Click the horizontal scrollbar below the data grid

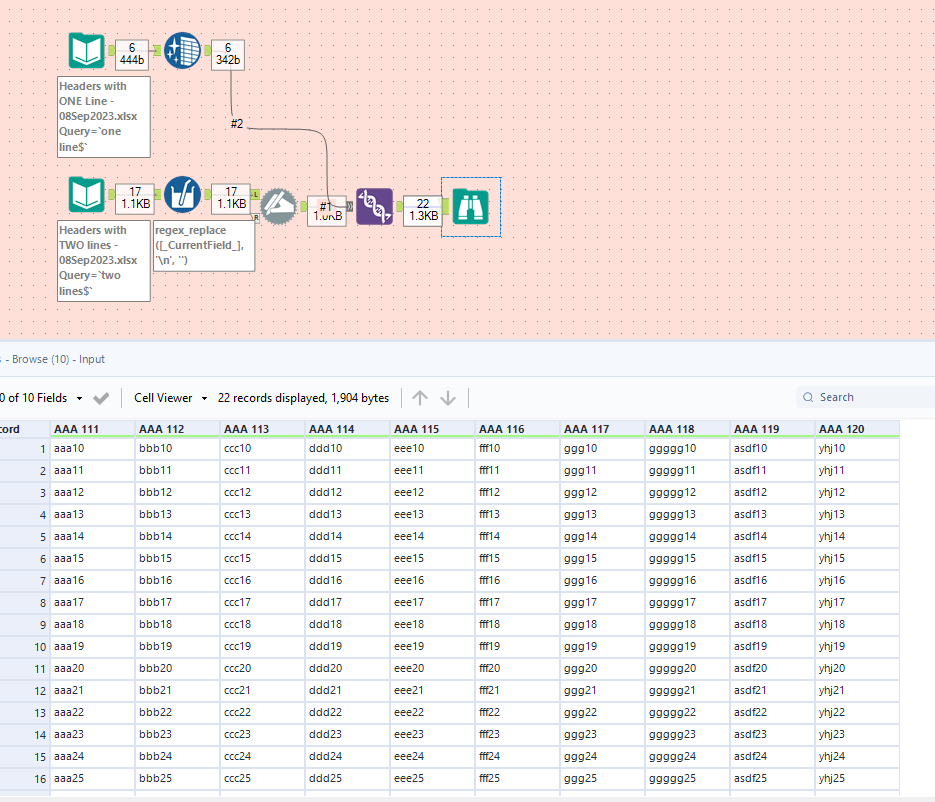point(400,797)
